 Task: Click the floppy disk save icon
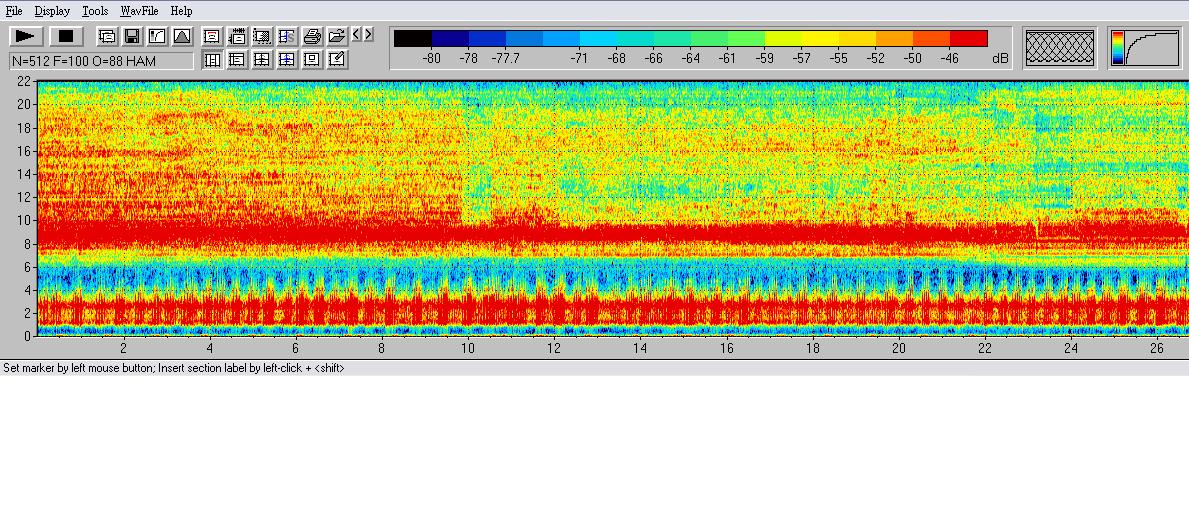[x=132, y=37]
